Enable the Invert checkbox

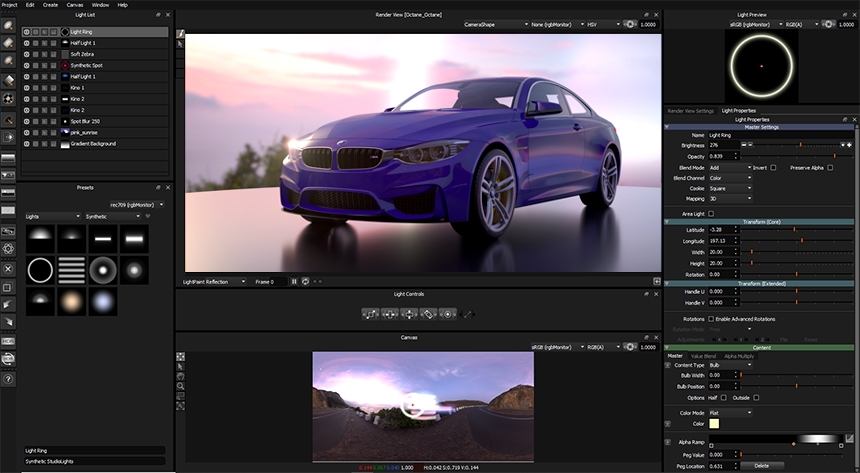point(773,167)
